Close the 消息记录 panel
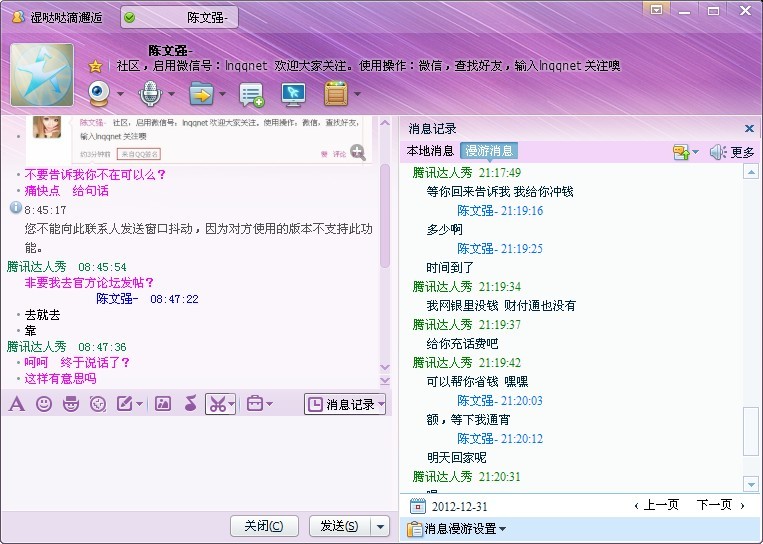Viewport: 763px width, 544px height. pyautogui.click(x=749, y=128)
